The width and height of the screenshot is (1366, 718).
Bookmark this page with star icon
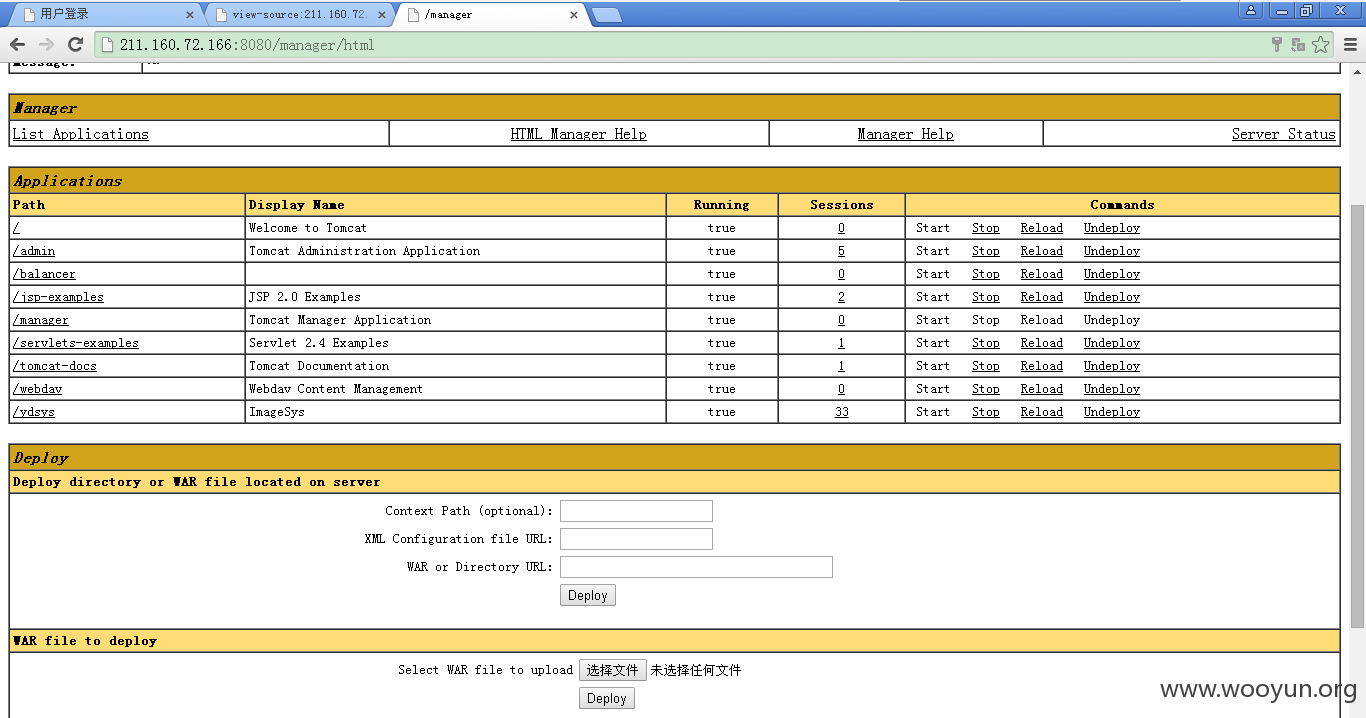[x=1321, y=44]
